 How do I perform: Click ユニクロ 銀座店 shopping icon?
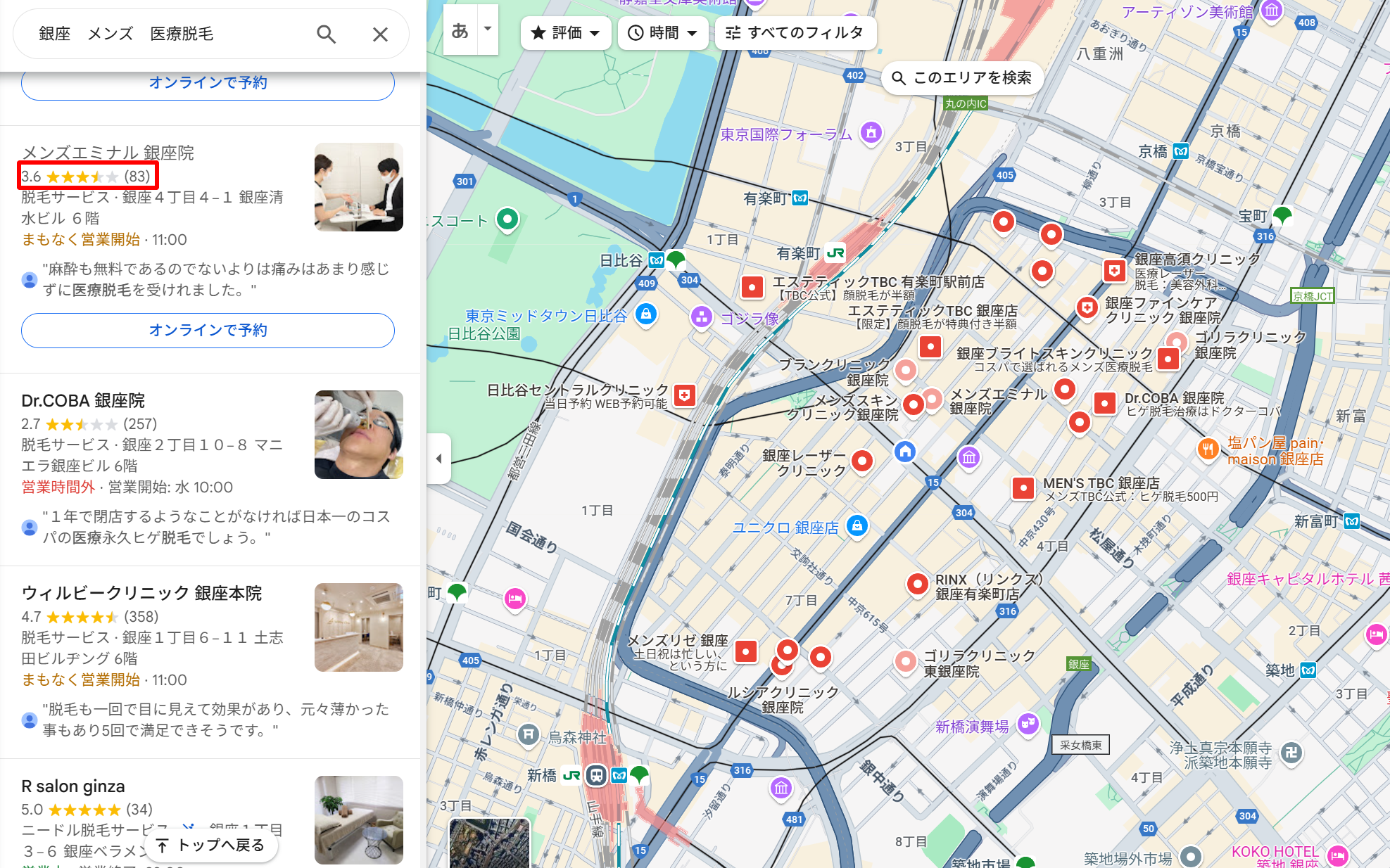point(857,525)
